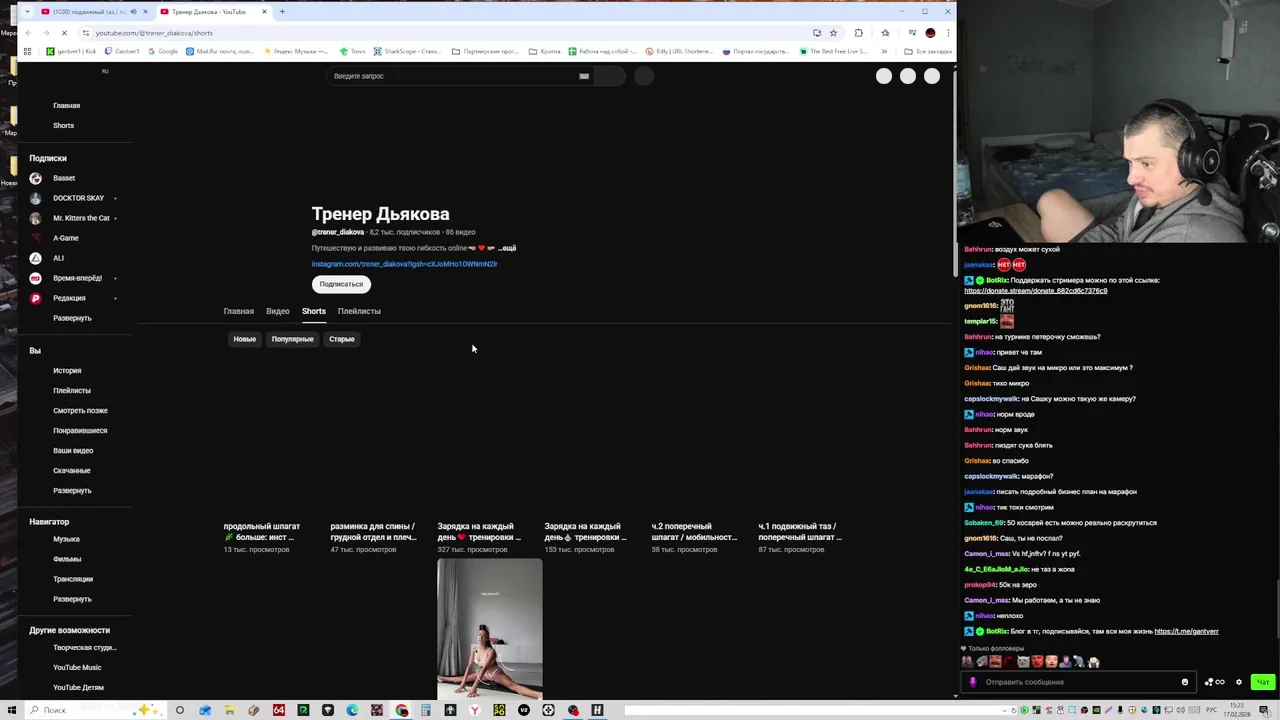Open Главная in YouTube sidebar
1280x720 pixels.
66,105
